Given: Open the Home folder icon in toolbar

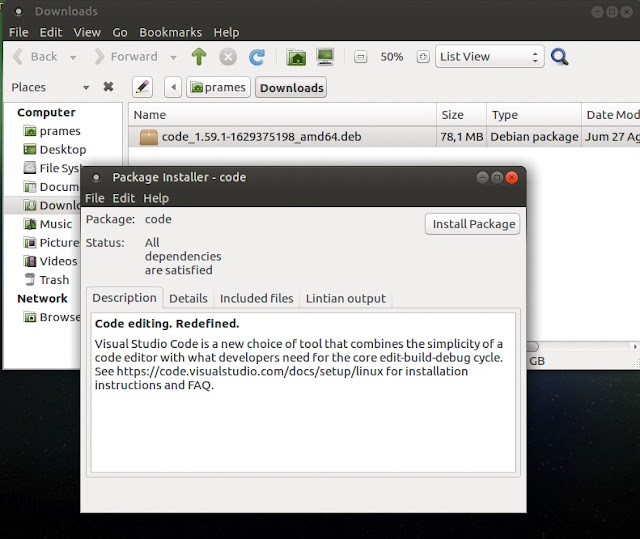Looking at the screenshot, I should tap(296, 57).
